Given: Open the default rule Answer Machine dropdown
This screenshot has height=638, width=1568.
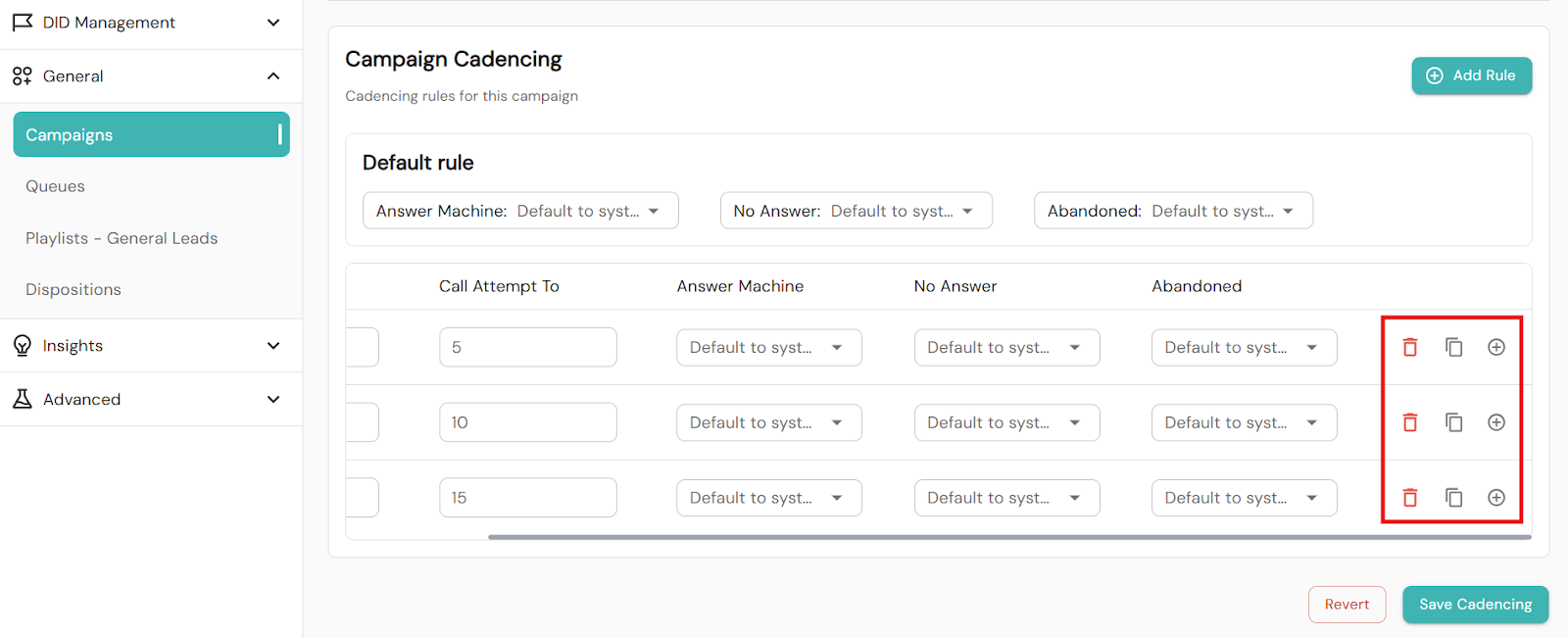Looking at the screenshot, I should coord(520,211).
